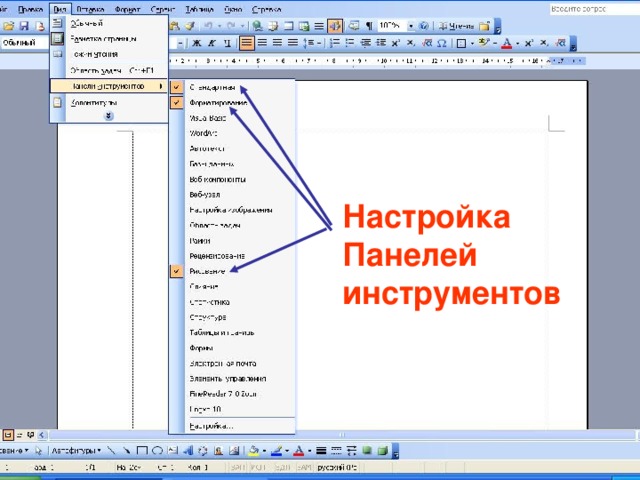Enable the Рецензирование toolbar
The width and height of the screenshot is (640, 480).
tap(232, 256)
